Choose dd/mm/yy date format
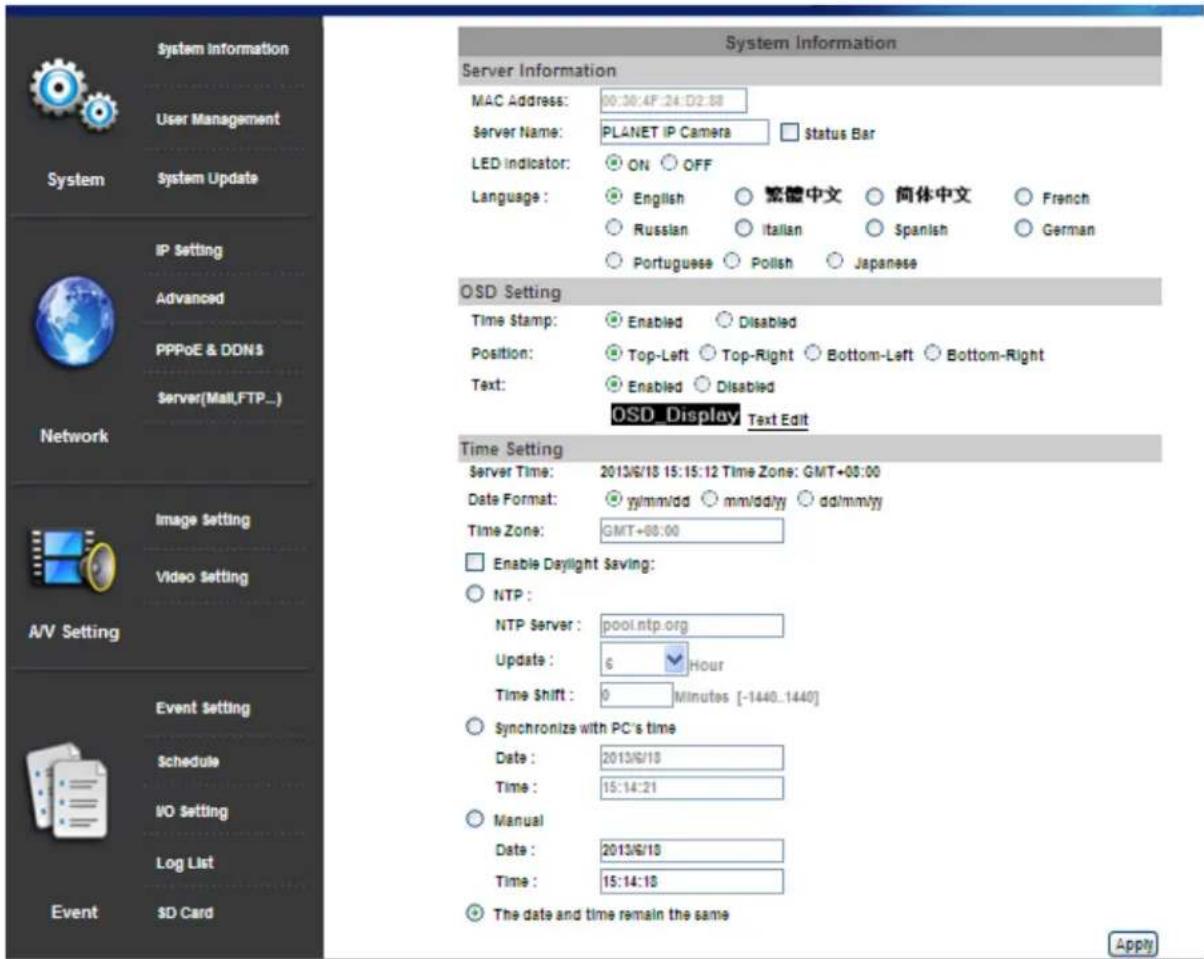Image resolution: width=1204 pixels, height=959 pixels. (x=806, y=499)
